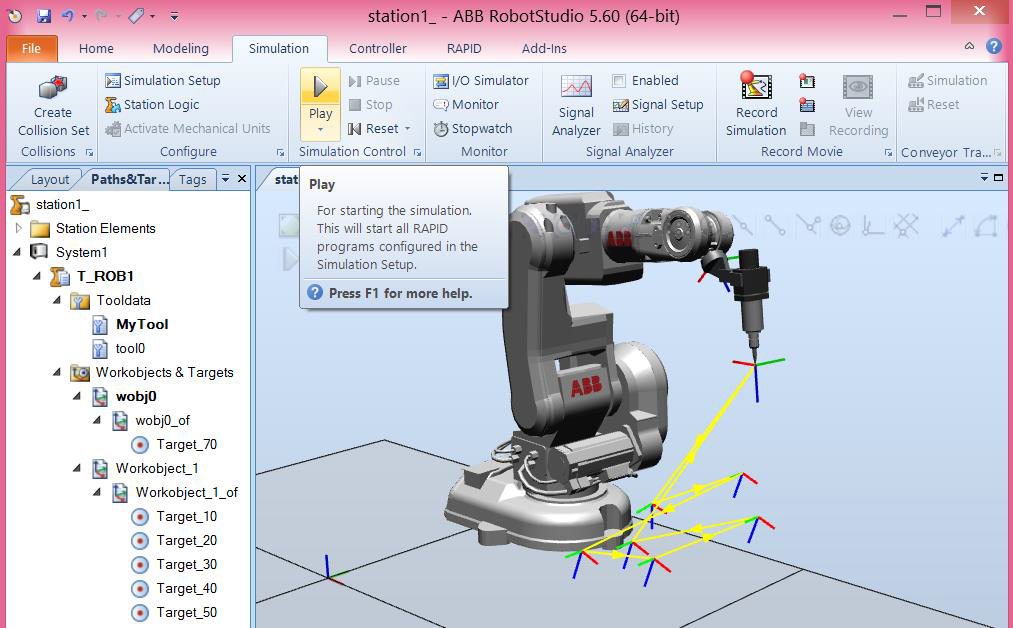Click the Help question mark icon
This screenshot has width=1013, height=628.
coord(994,47)
